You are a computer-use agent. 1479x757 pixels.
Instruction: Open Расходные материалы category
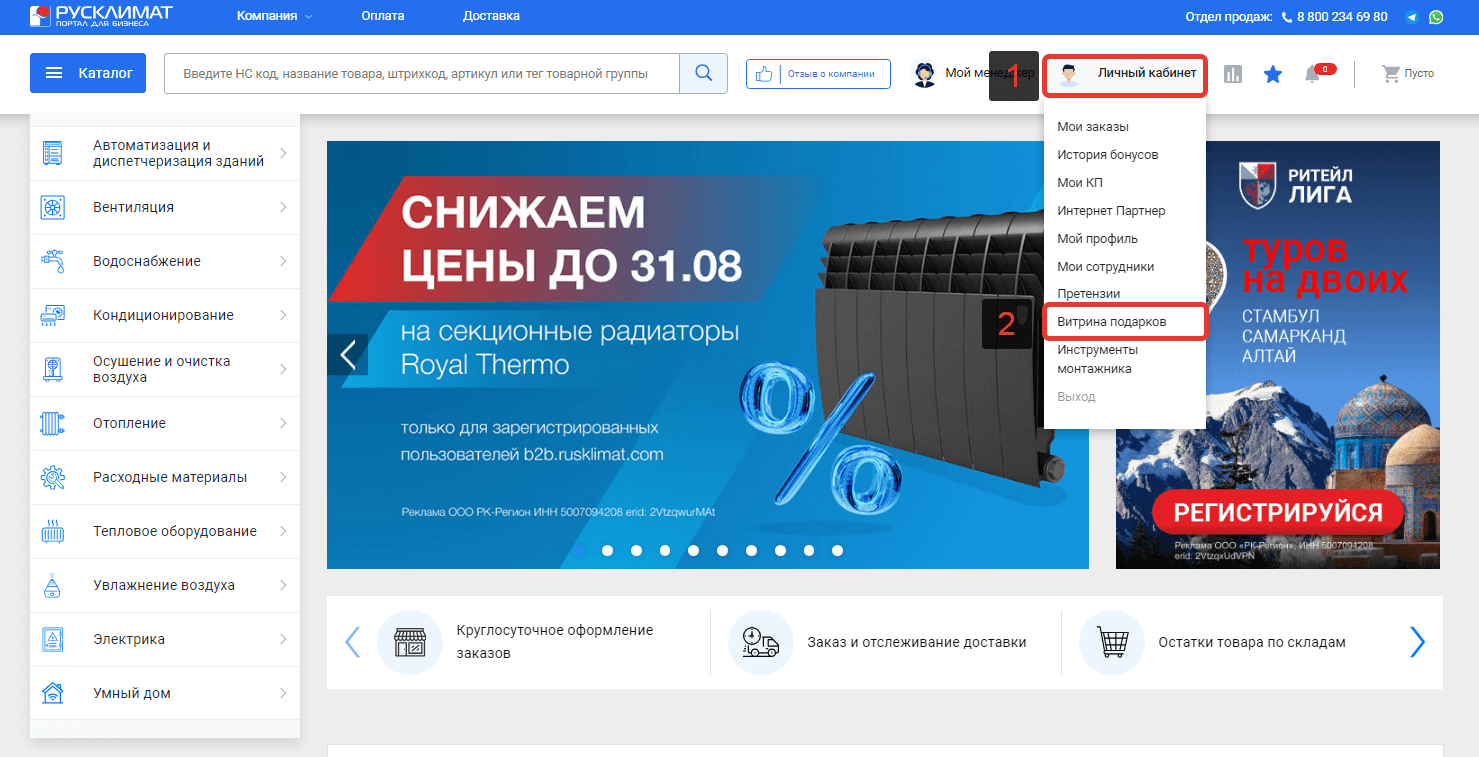tap(165, 477)
